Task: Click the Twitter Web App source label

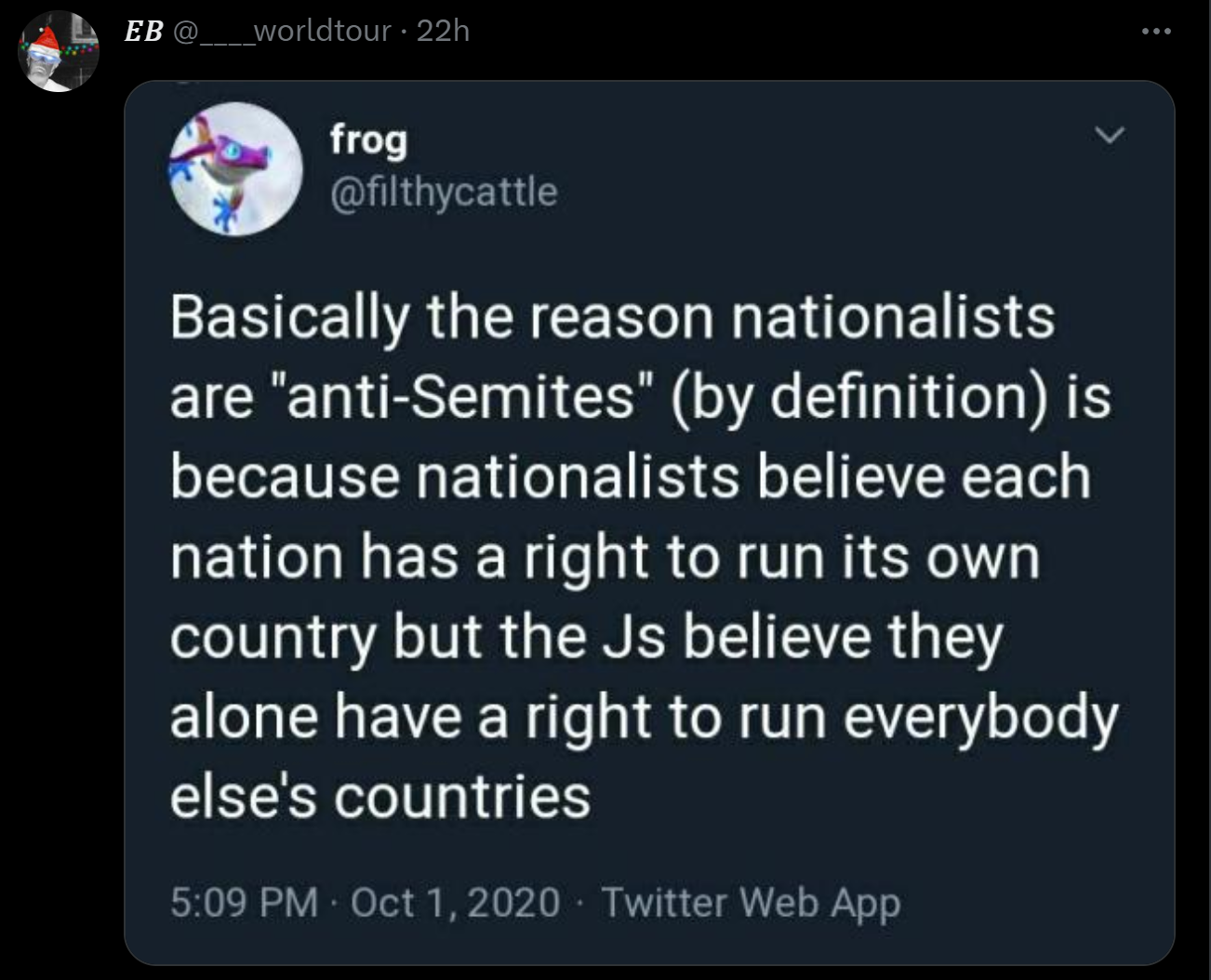Action: click(x=751, y=902)
